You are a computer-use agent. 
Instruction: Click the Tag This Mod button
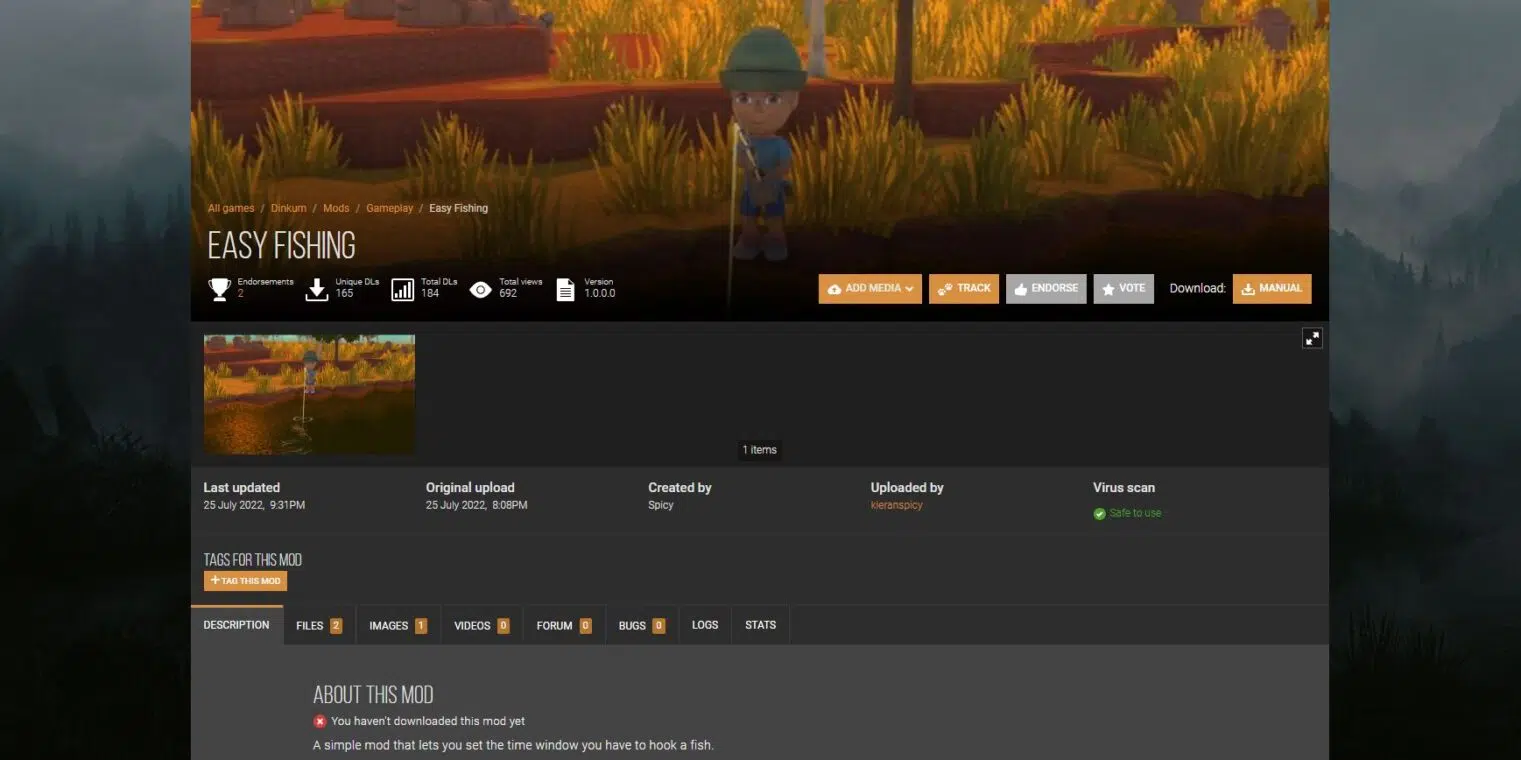point(245,581)
